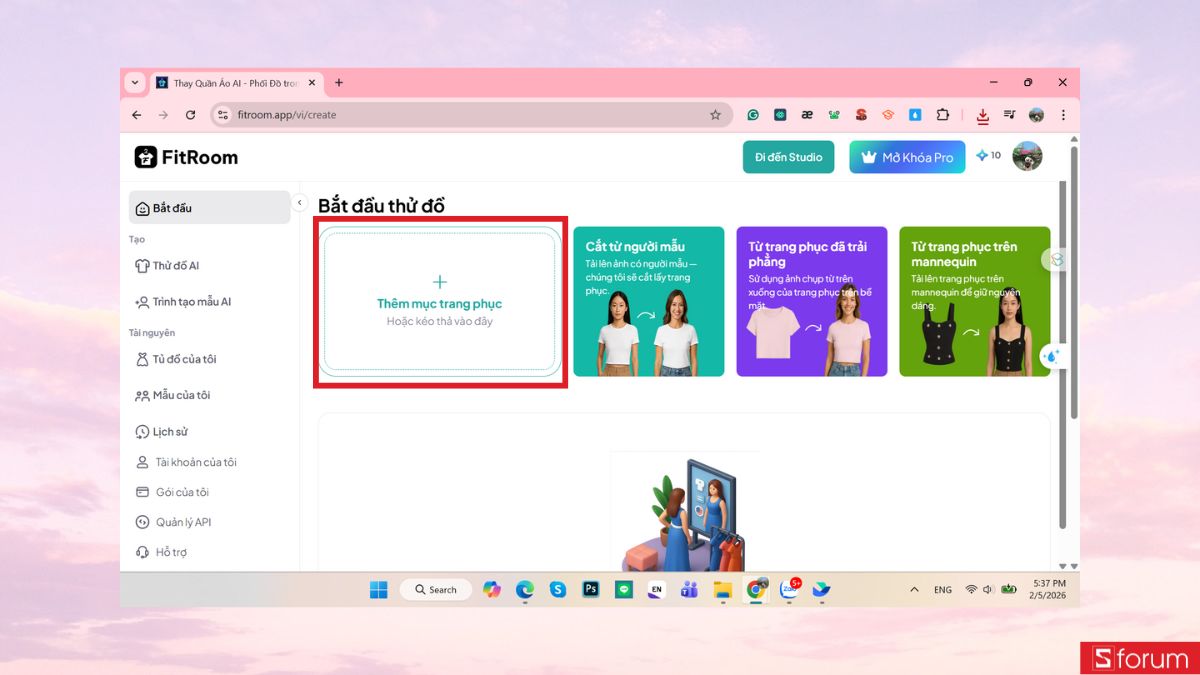
Task: Click the Mở Khóa Pro button
Action: (x=907, y=157)
